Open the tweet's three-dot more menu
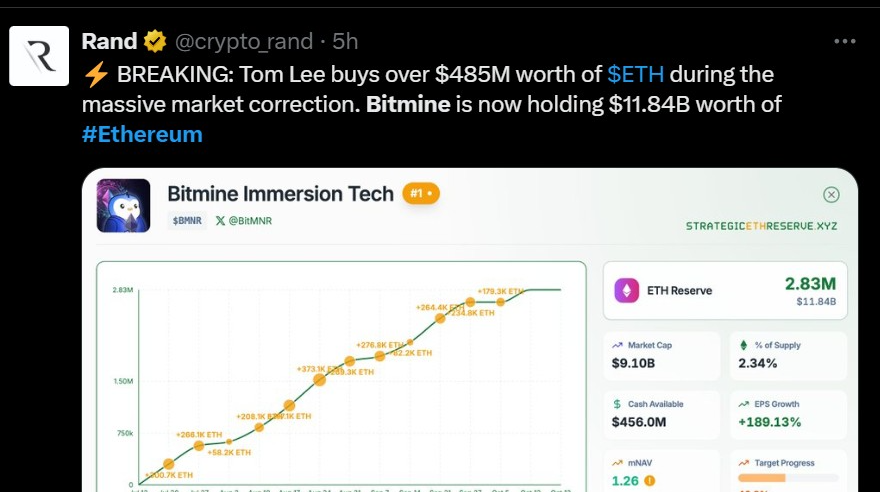This screenshot has width=880, height=492. [844, 41]
